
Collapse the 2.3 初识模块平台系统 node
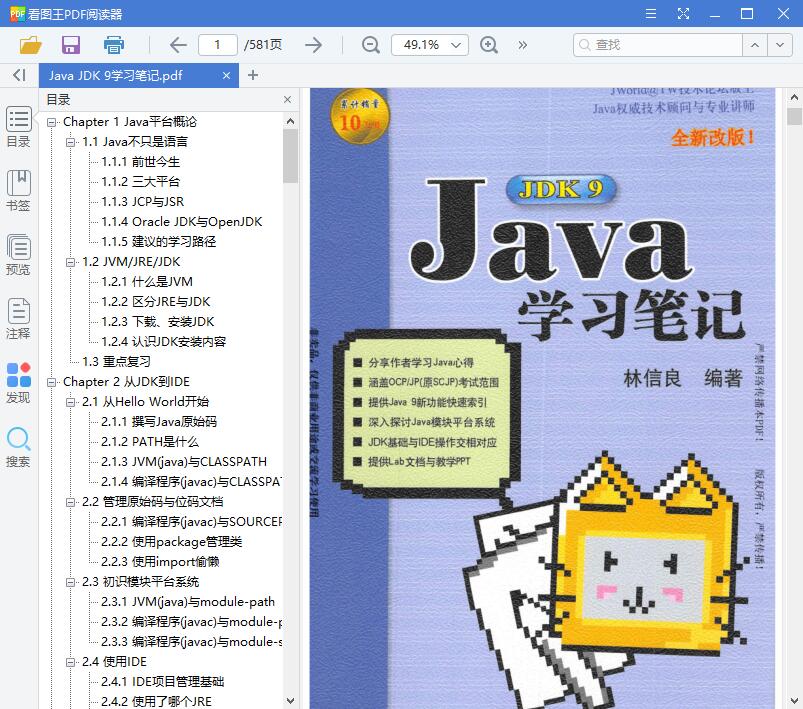pyautogui.click(x=70, y=581)
